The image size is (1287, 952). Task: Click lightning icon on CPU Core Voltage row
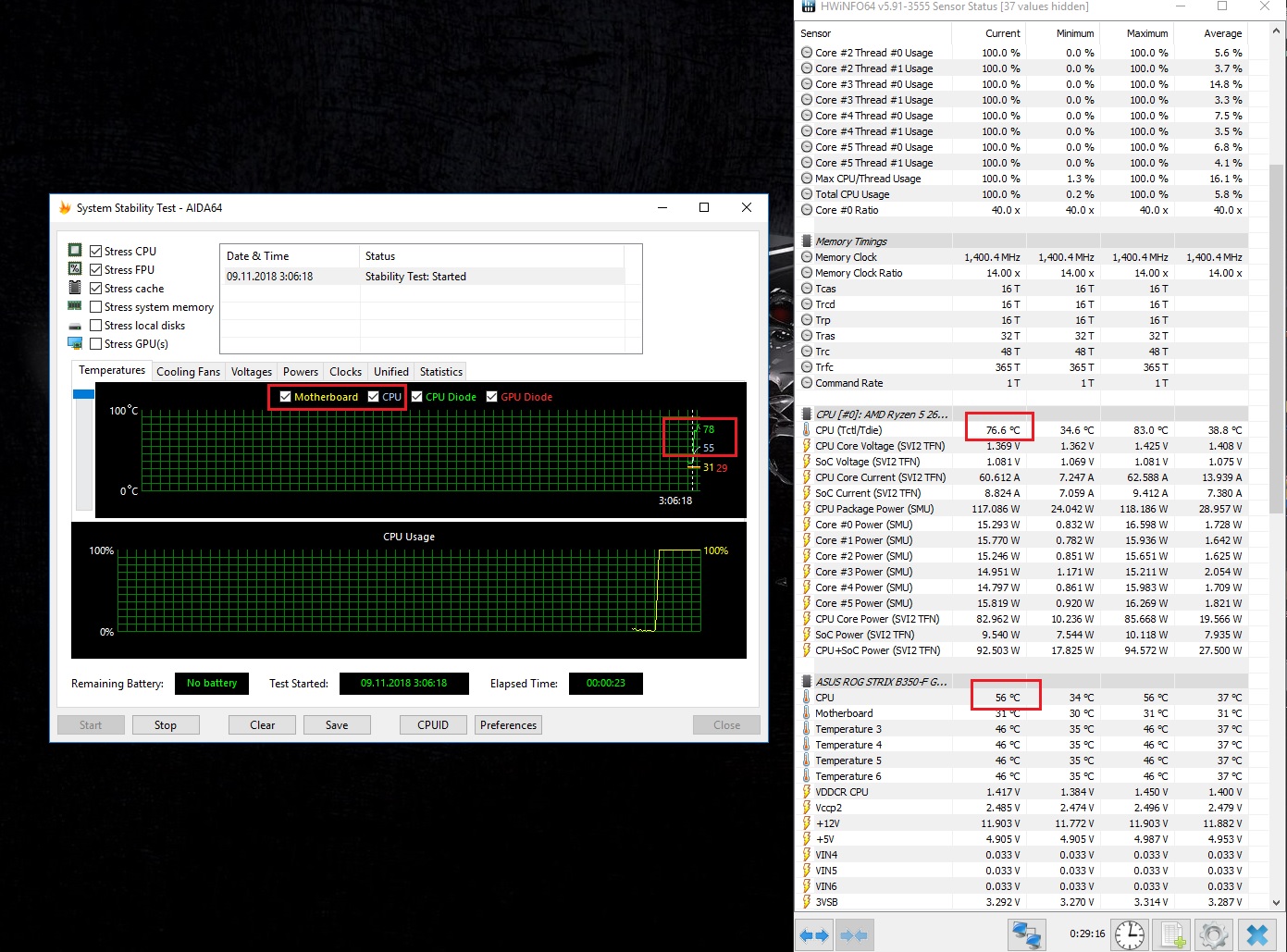coord(807,446)
